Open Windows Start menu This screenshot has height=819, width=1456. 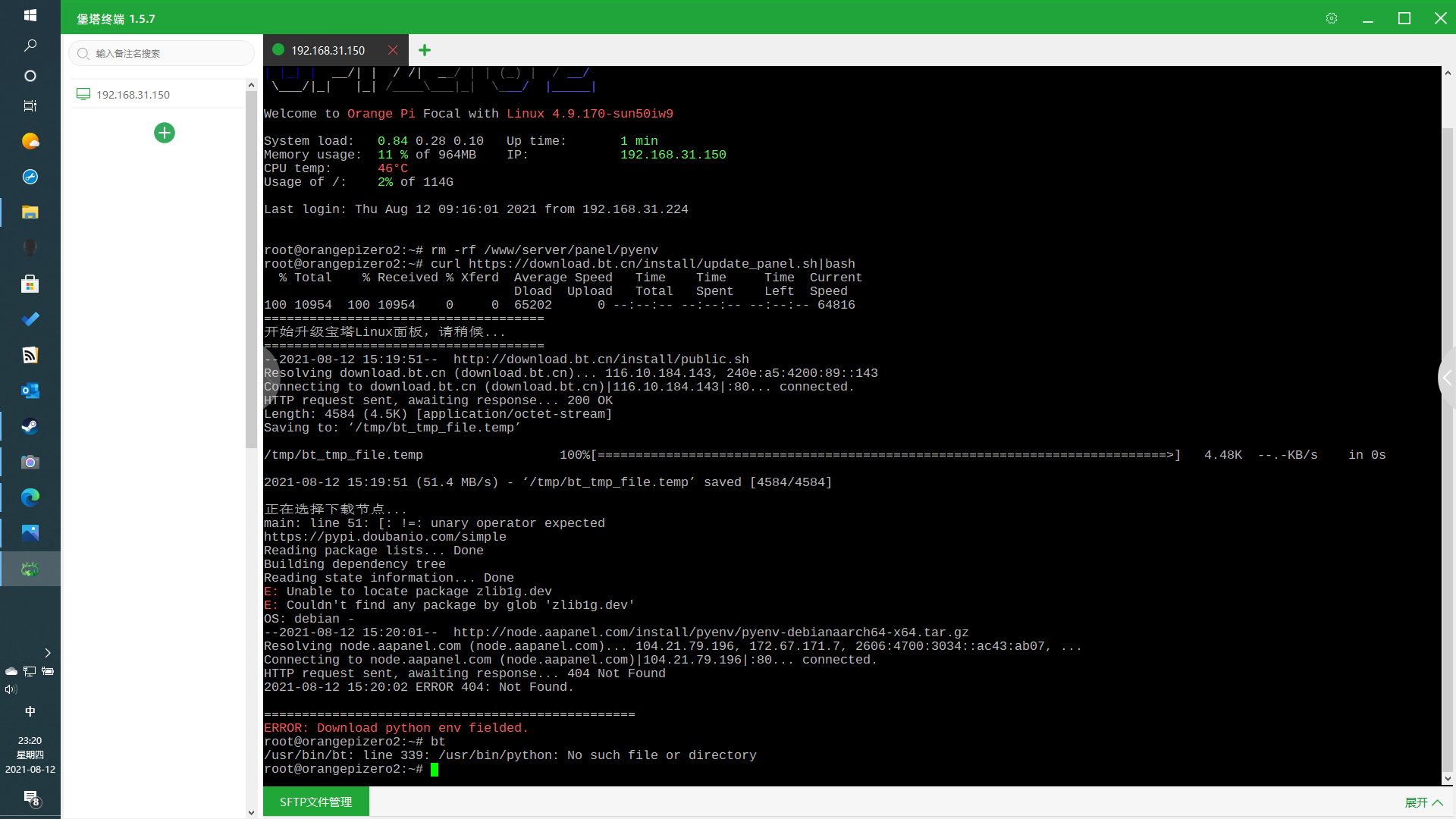tap(30, 15)
